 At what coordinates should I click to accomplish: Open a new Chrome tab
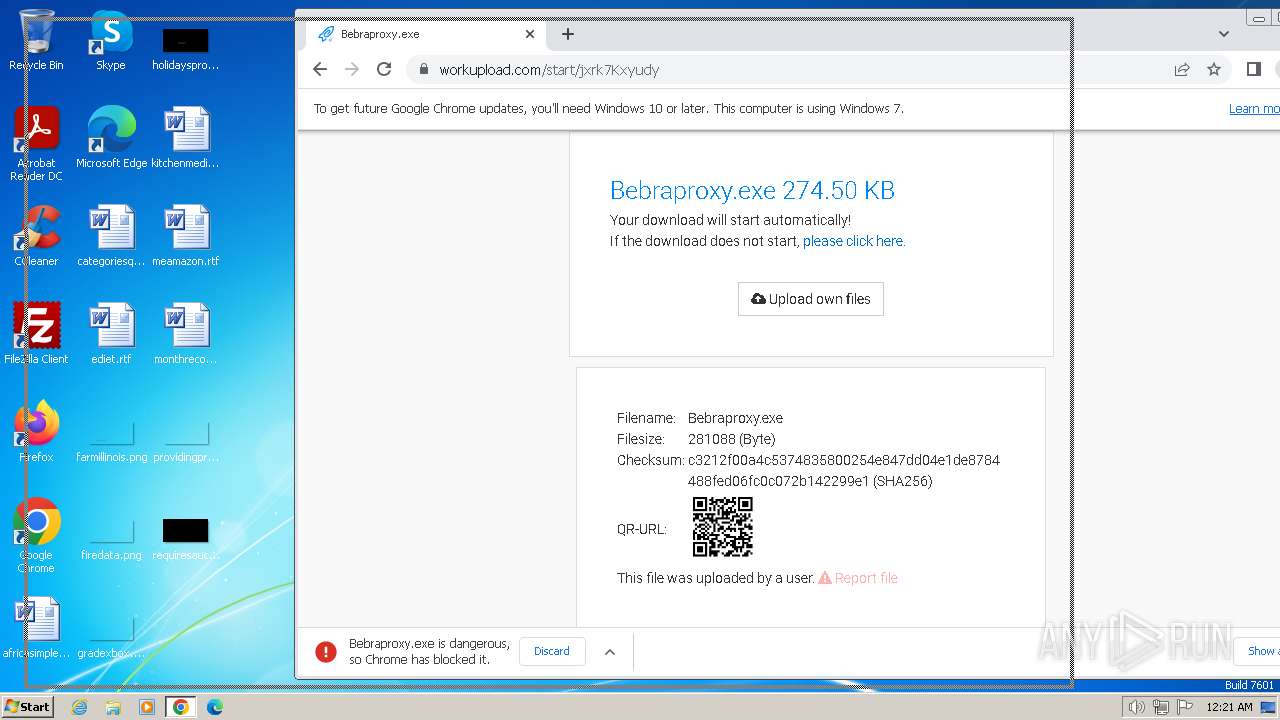[568, 34]
